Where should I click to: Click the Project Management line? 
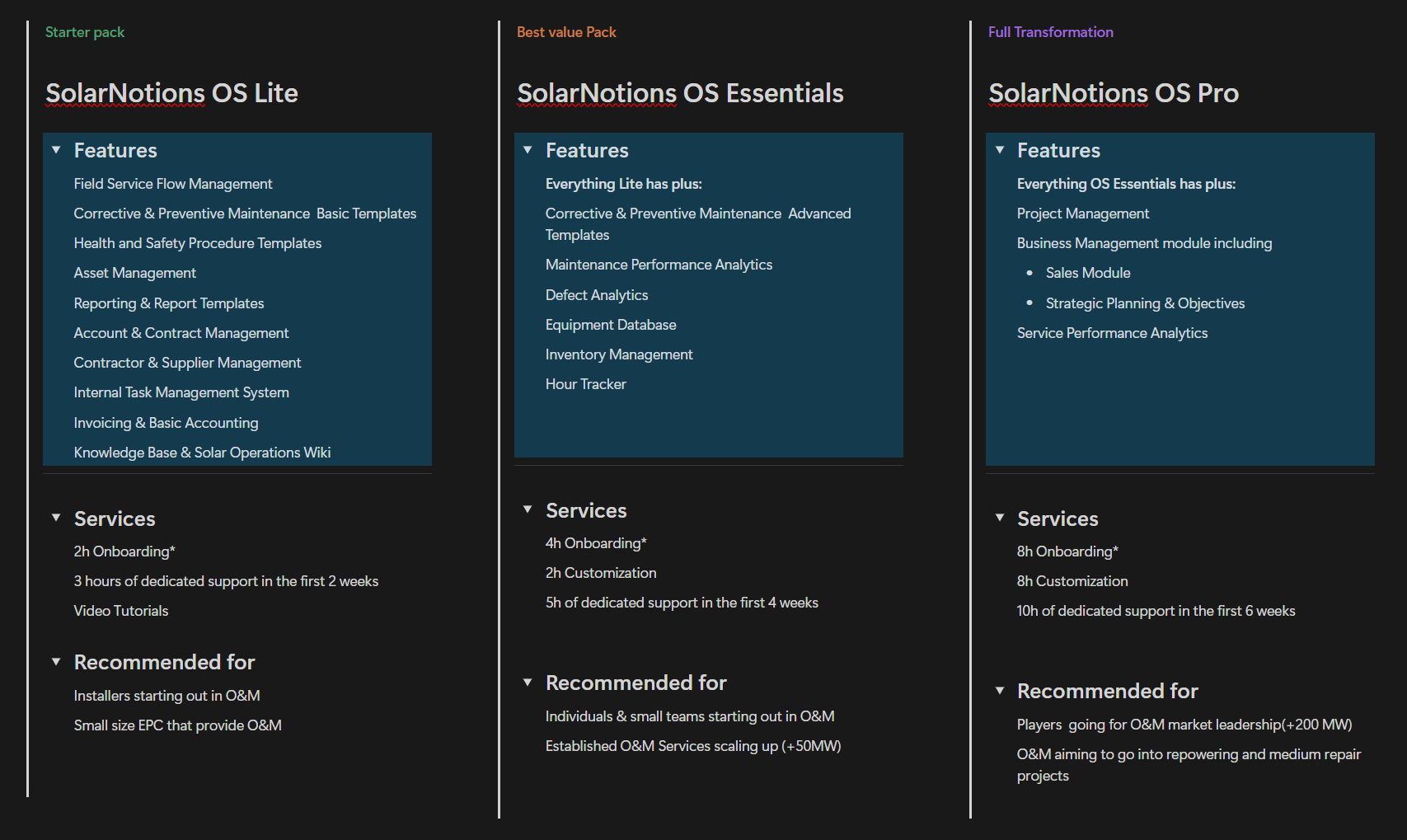click(1083, 214)
